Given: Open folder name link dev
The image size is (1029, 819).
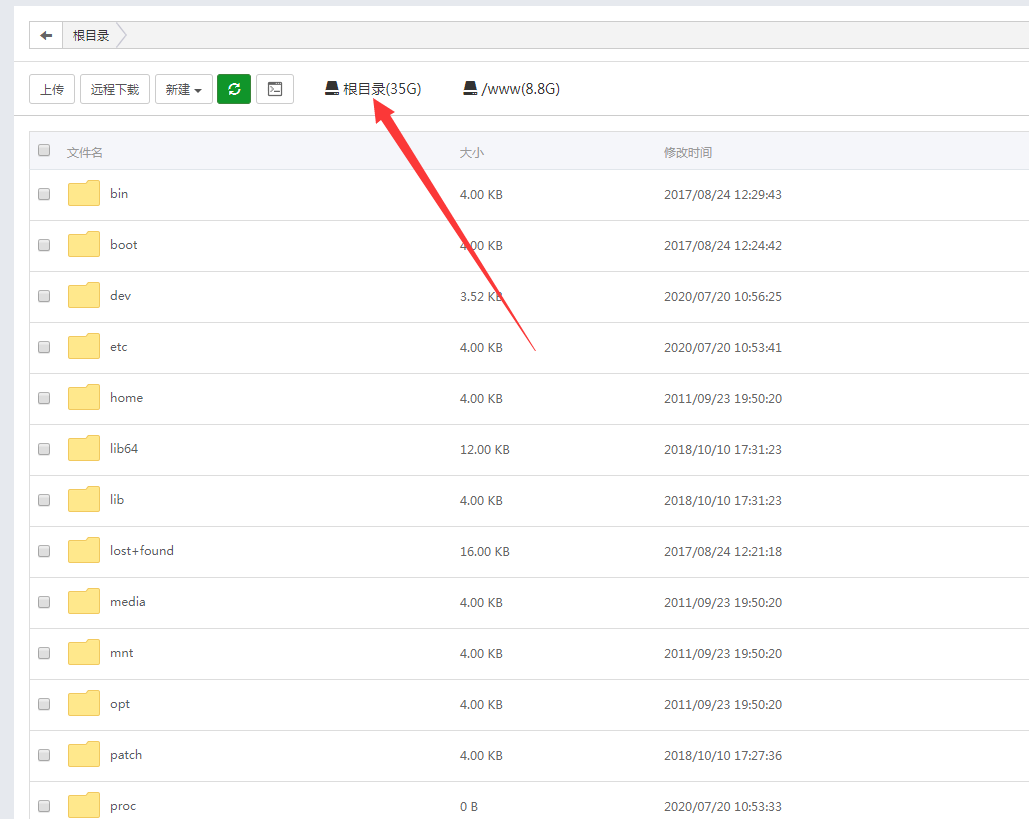Looking at the screenshot, I should 120,296.
